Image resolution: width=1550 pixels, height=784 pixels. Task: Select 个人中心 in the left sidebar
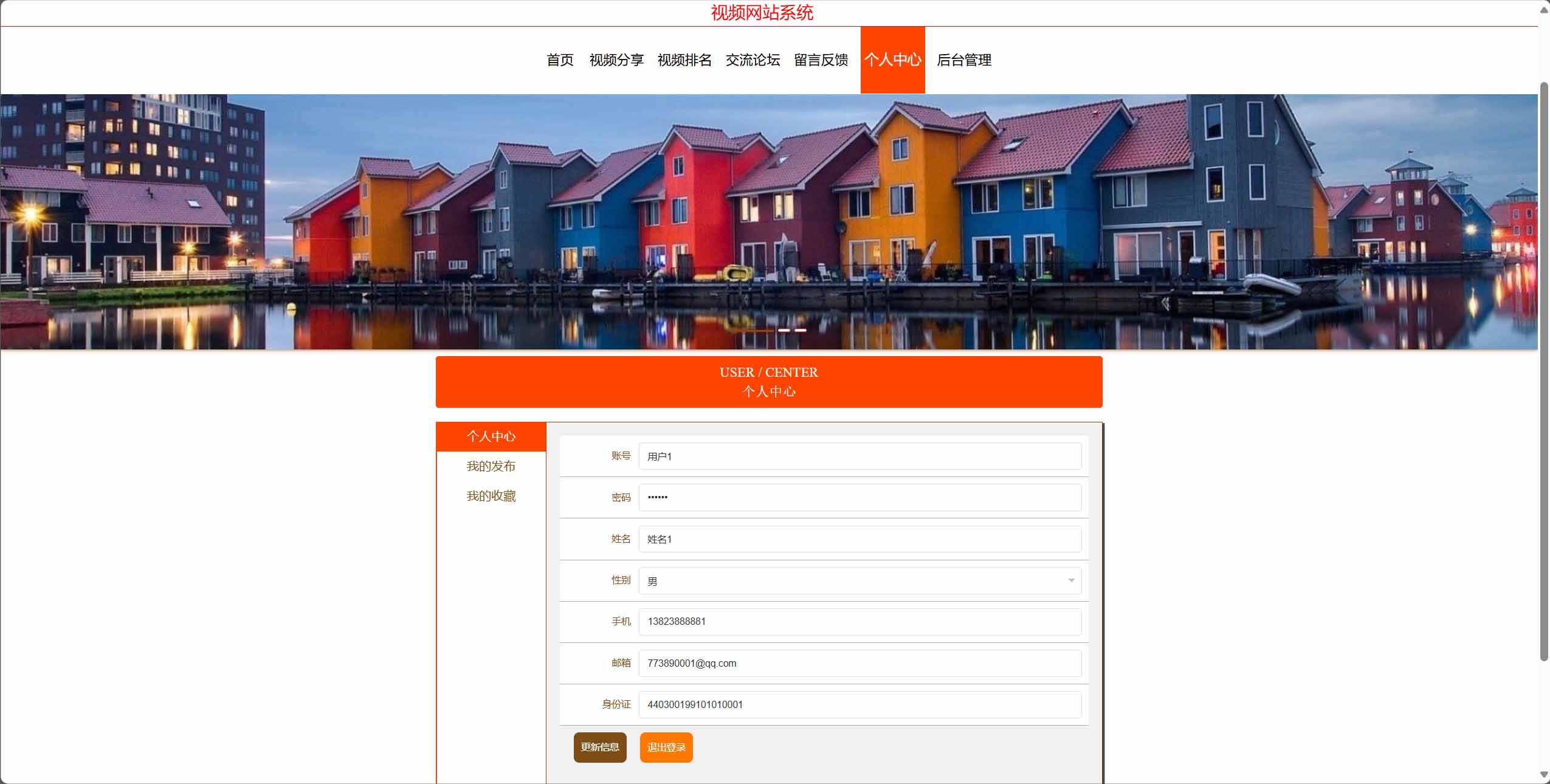click(491, 436)
